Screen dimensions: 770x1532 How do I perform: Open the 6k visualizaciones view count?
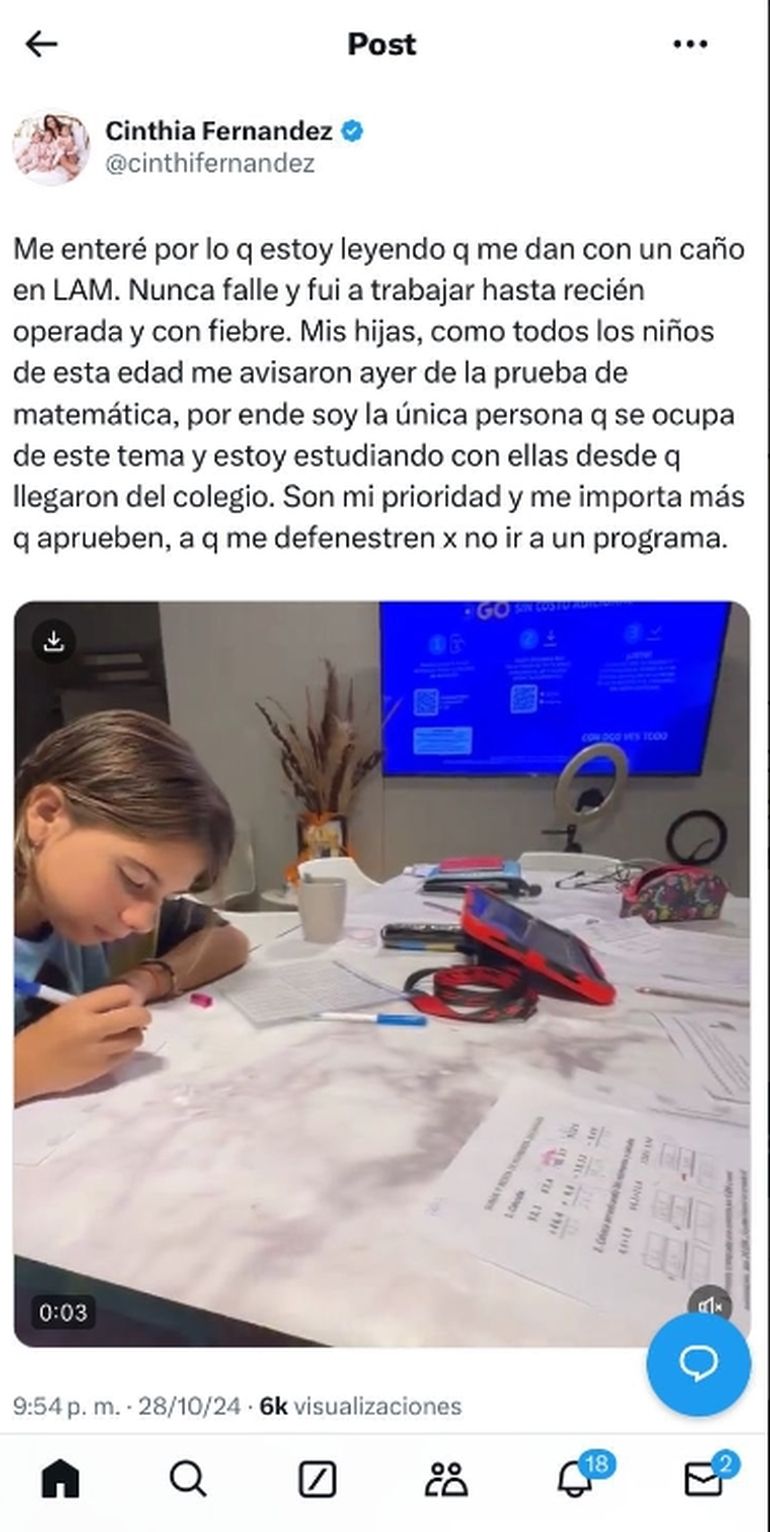(x=360, y=1405)
